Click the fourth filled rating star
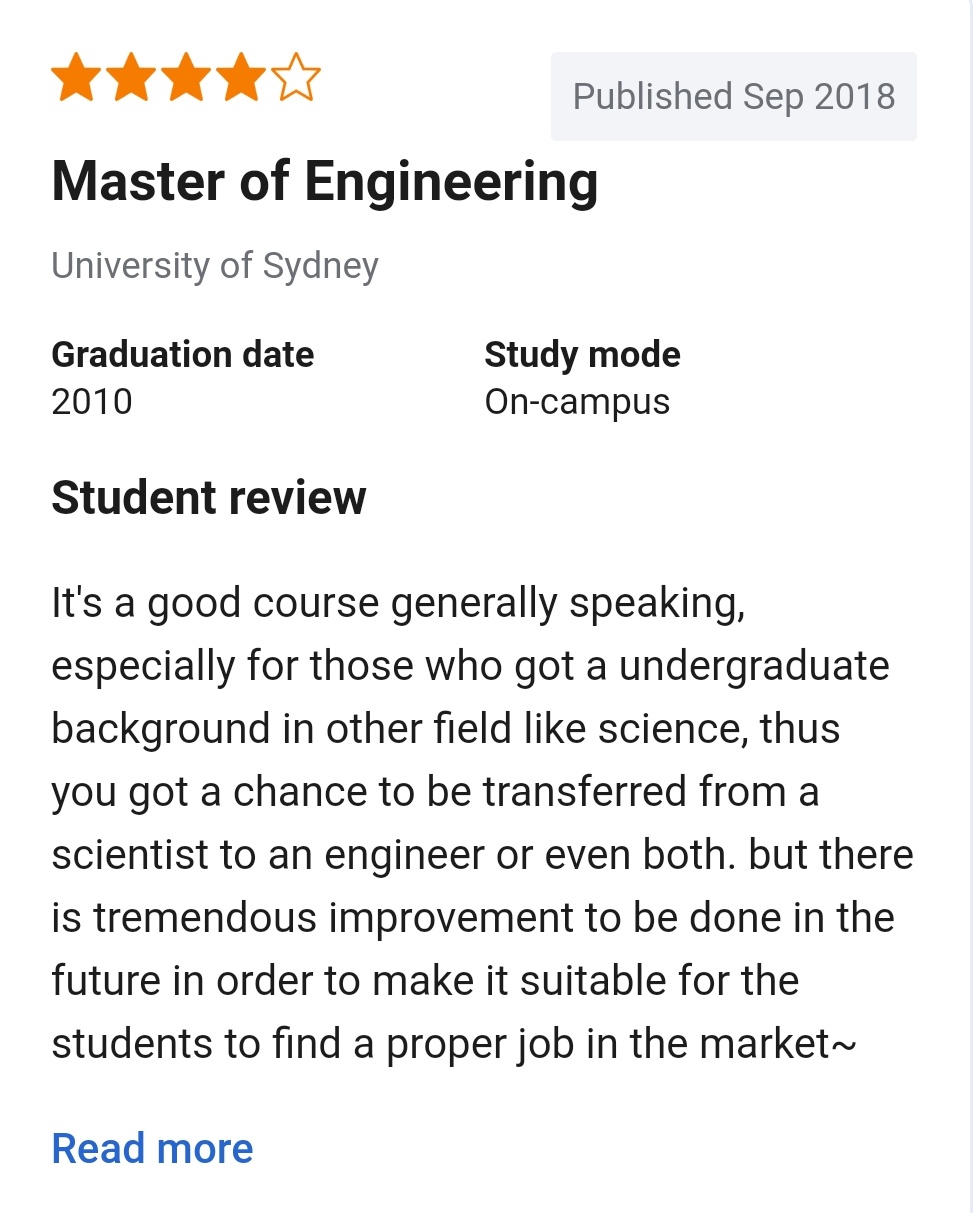973x1213 pixels. coord(241,80)
